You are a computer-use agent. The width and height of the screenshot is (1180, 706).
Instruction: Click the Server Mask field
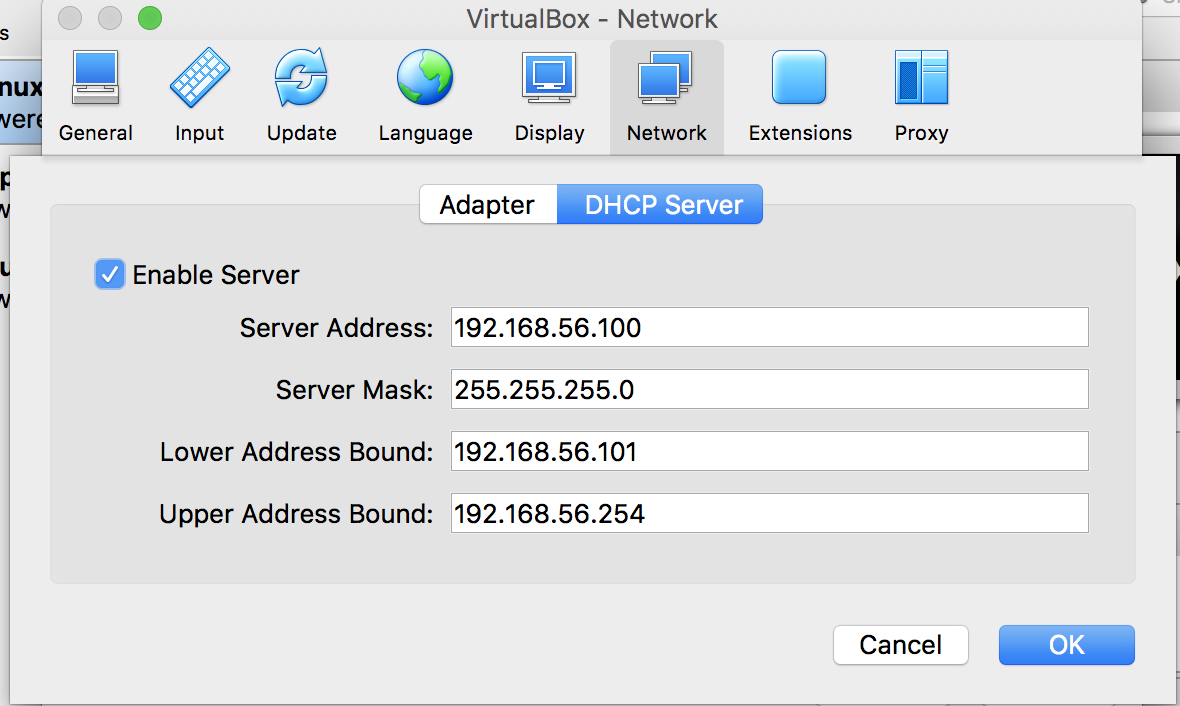[769, 389]
